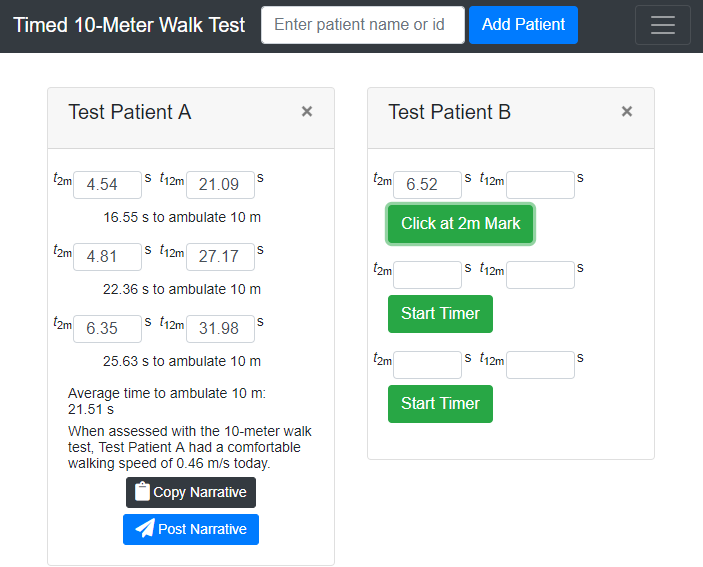This screenshot has width=703, height=567.
Task: Select Patient A's t12m field showing 27.17
Action: tap(220, 256)
